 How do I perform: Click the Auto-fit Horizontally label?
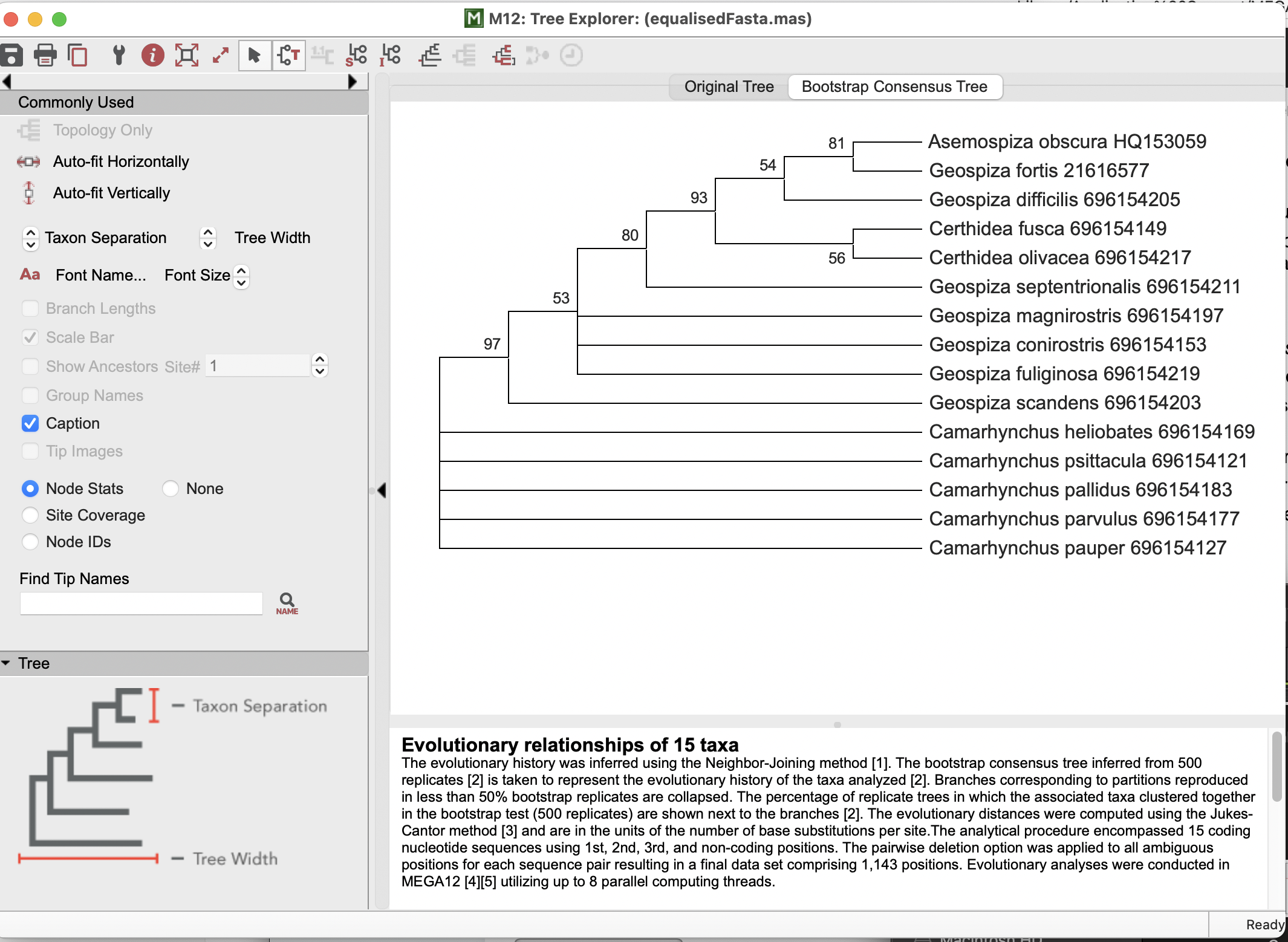pyautogui.click(x=121, y=161)
